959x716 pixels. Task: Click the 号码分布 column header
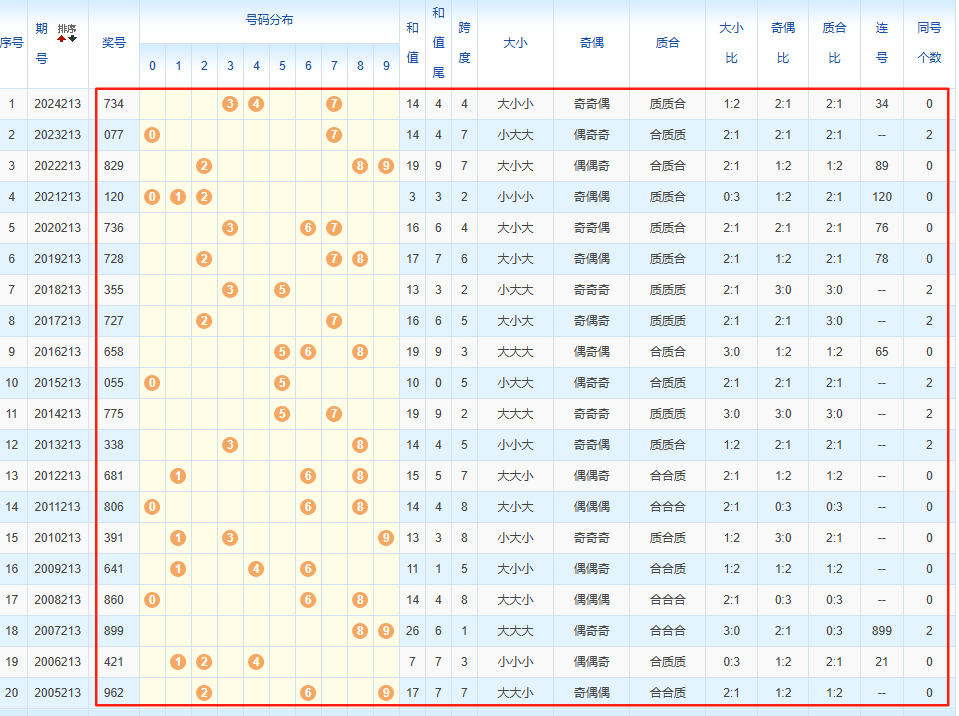click(269, 20)
